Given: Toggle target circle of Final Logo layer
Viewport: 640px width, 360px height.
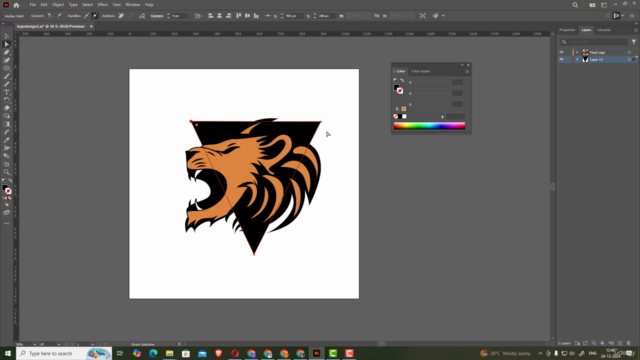Looking at the screenshot, I should pos(629,53).
